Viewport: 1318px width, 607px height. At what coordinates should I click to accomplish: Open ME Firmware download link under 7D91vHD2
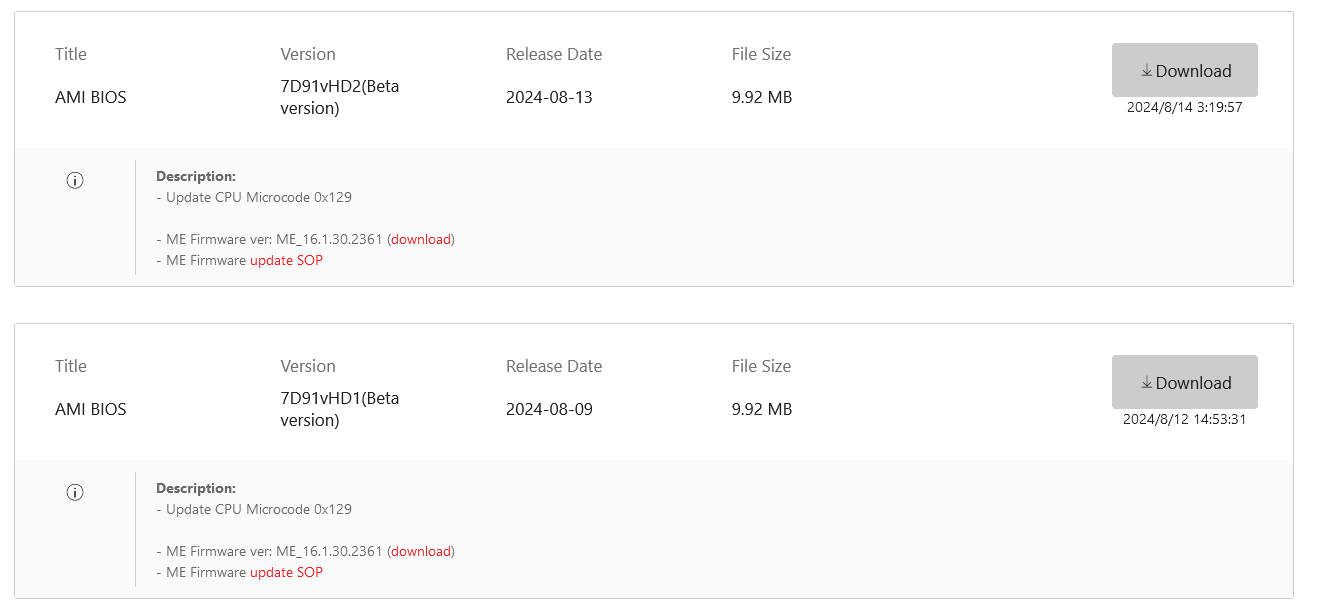pyautogui.click(x=421, y=239)
